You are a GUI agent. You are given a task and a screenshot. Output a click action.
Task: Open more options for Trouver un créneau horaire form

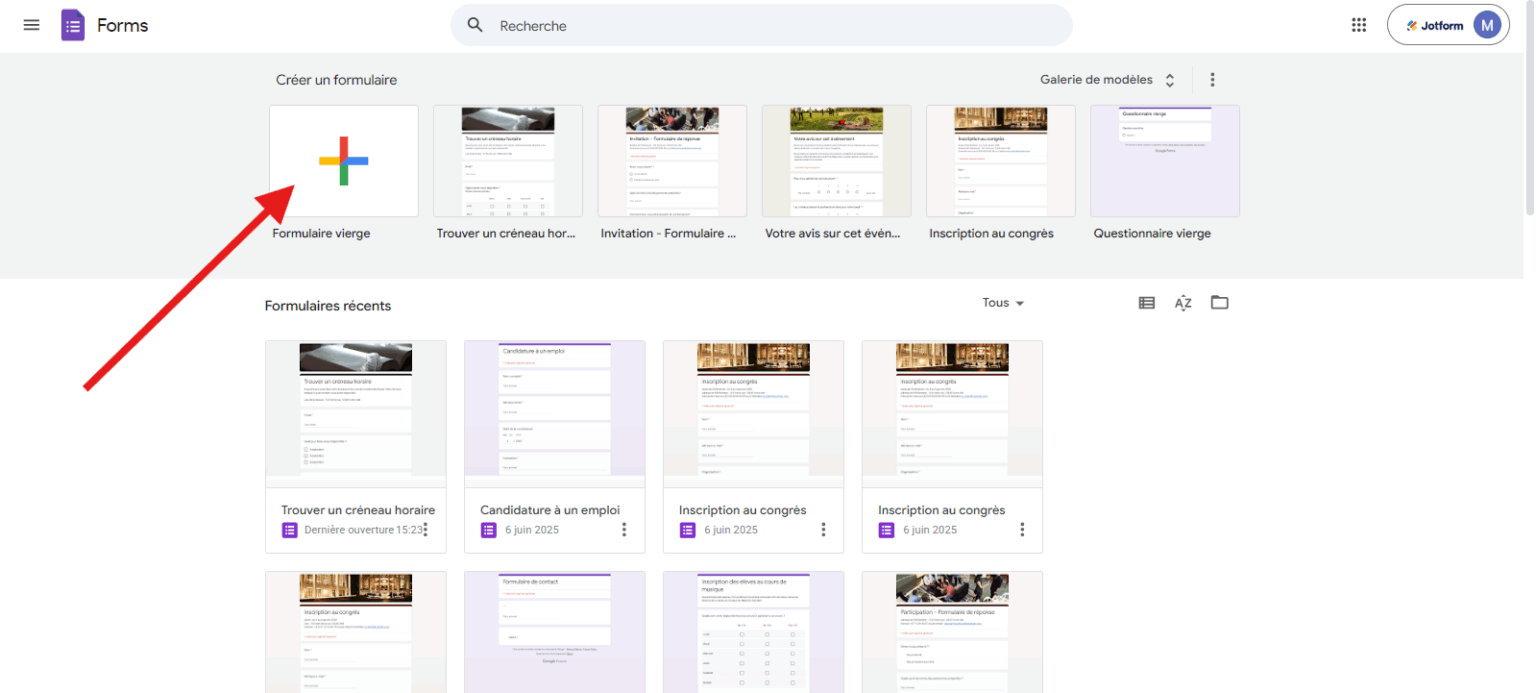425,529
